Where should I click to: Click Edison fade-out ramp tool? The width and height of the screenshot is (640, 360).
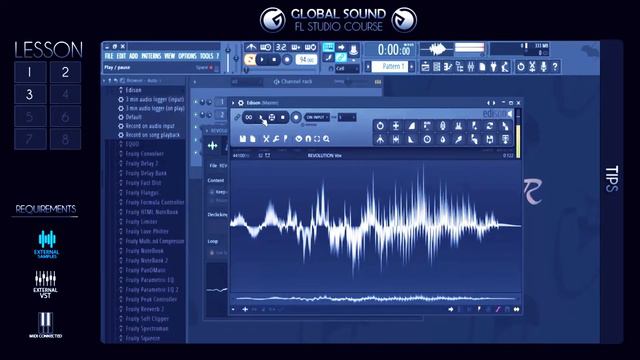(411, 140)
